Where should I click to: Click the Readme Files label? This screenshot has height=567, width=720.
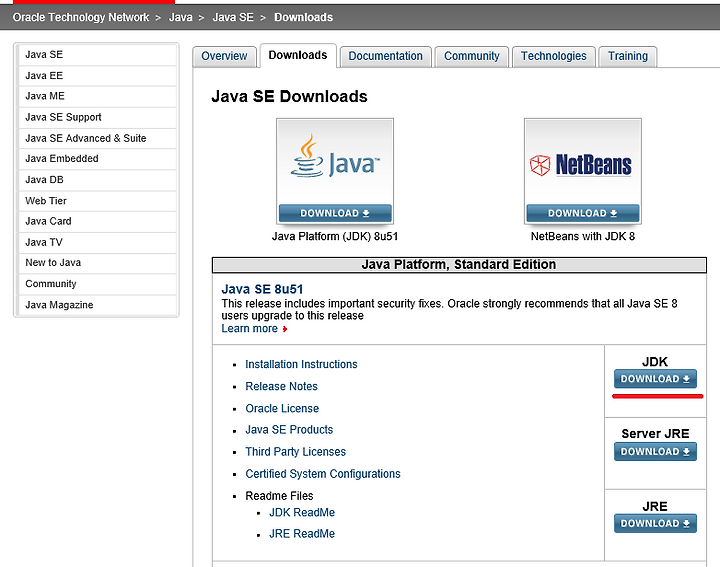click(x=279, y=496)
